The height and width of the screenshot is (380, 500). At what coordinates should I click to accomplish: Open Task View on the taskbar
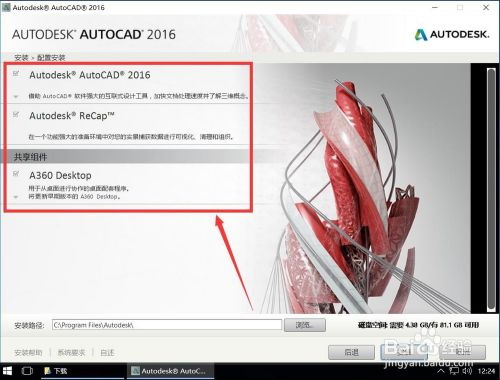[27, 371]
